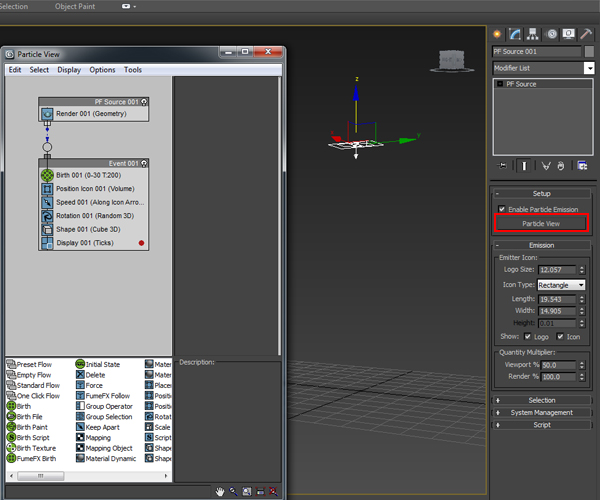Click No Zoom icon in Particle View
The height and width of the screenshot is (500, 600).
pyautogui.click(x=273, y=492)
